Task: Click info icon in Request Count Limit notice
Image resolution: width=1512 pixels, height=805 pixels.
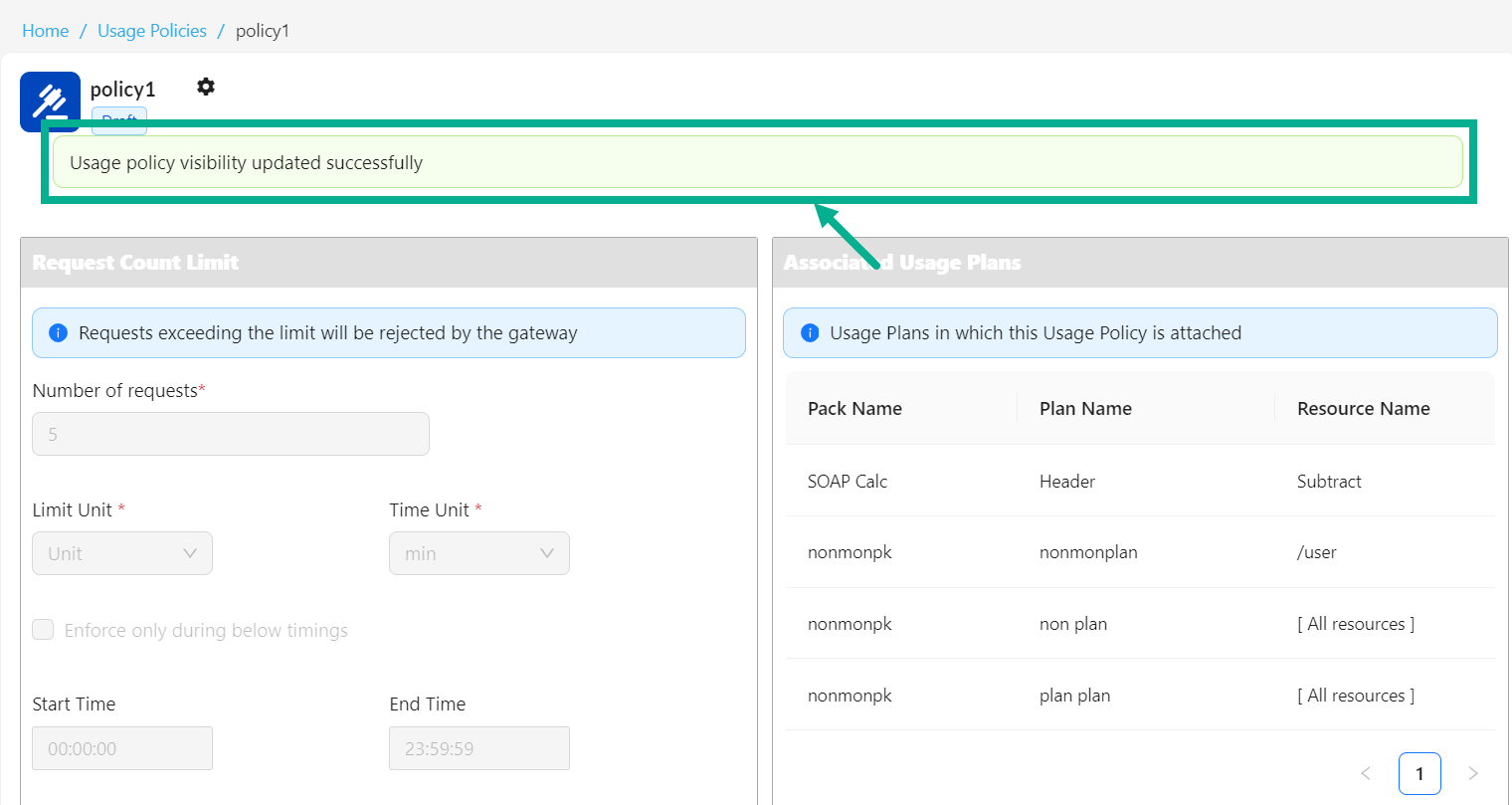Action: pyautogui.click(x=58, y=333)
